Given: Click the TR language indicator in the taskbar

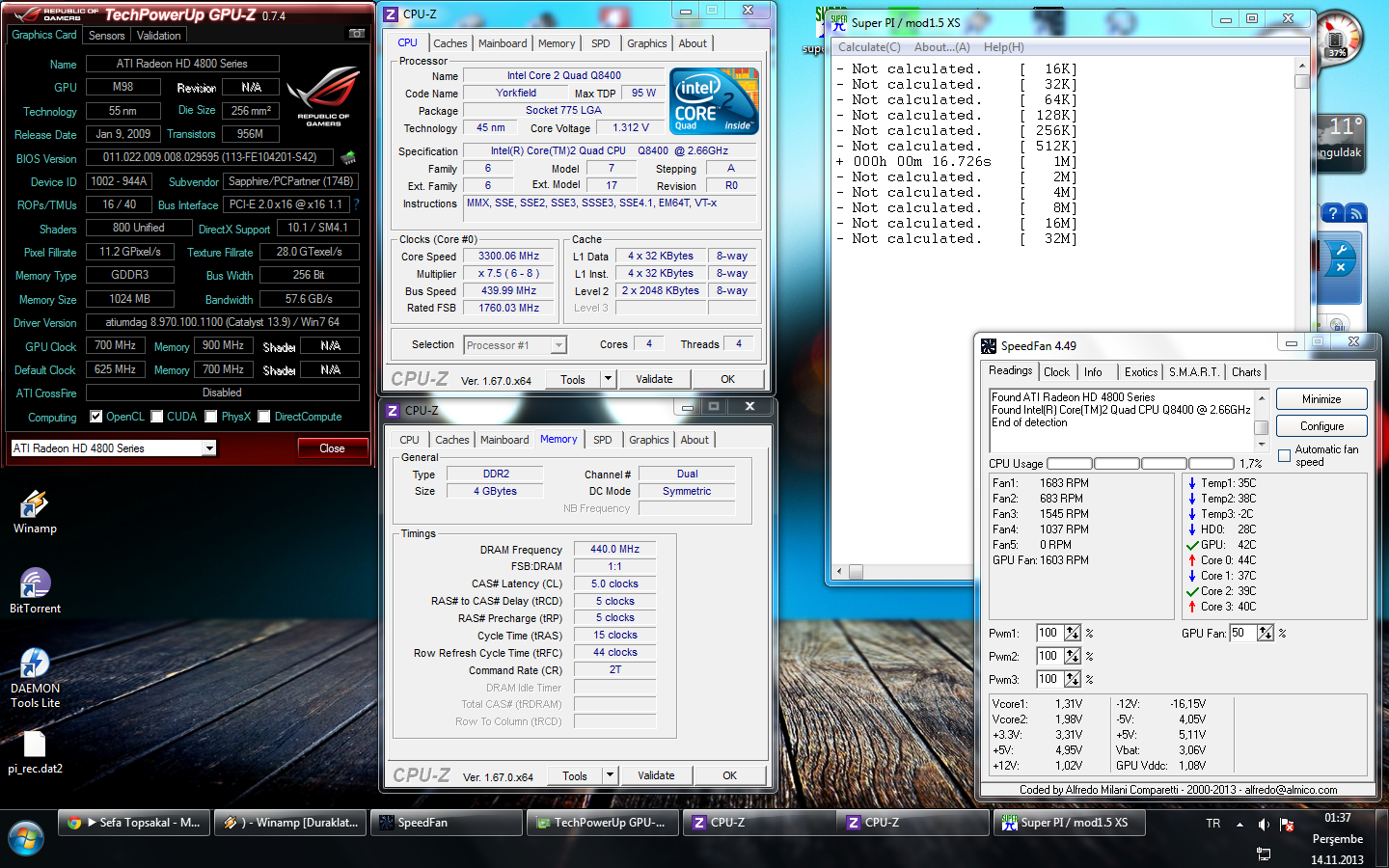Looking at the screenshot, I should point(1213,824).
